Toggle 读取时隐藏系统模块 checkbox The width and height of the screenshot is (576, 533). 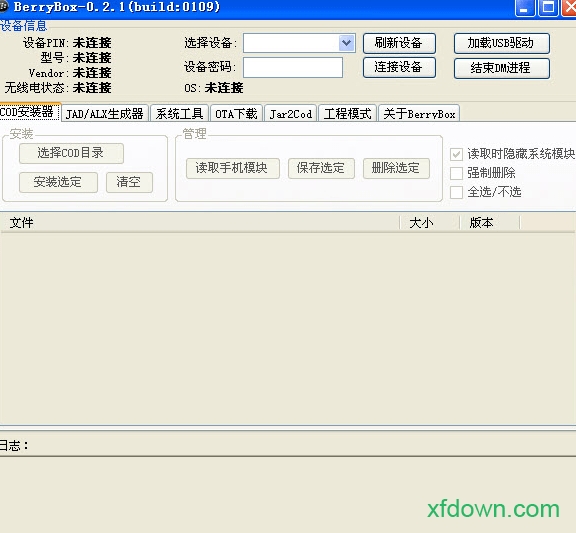coord(456,154)
